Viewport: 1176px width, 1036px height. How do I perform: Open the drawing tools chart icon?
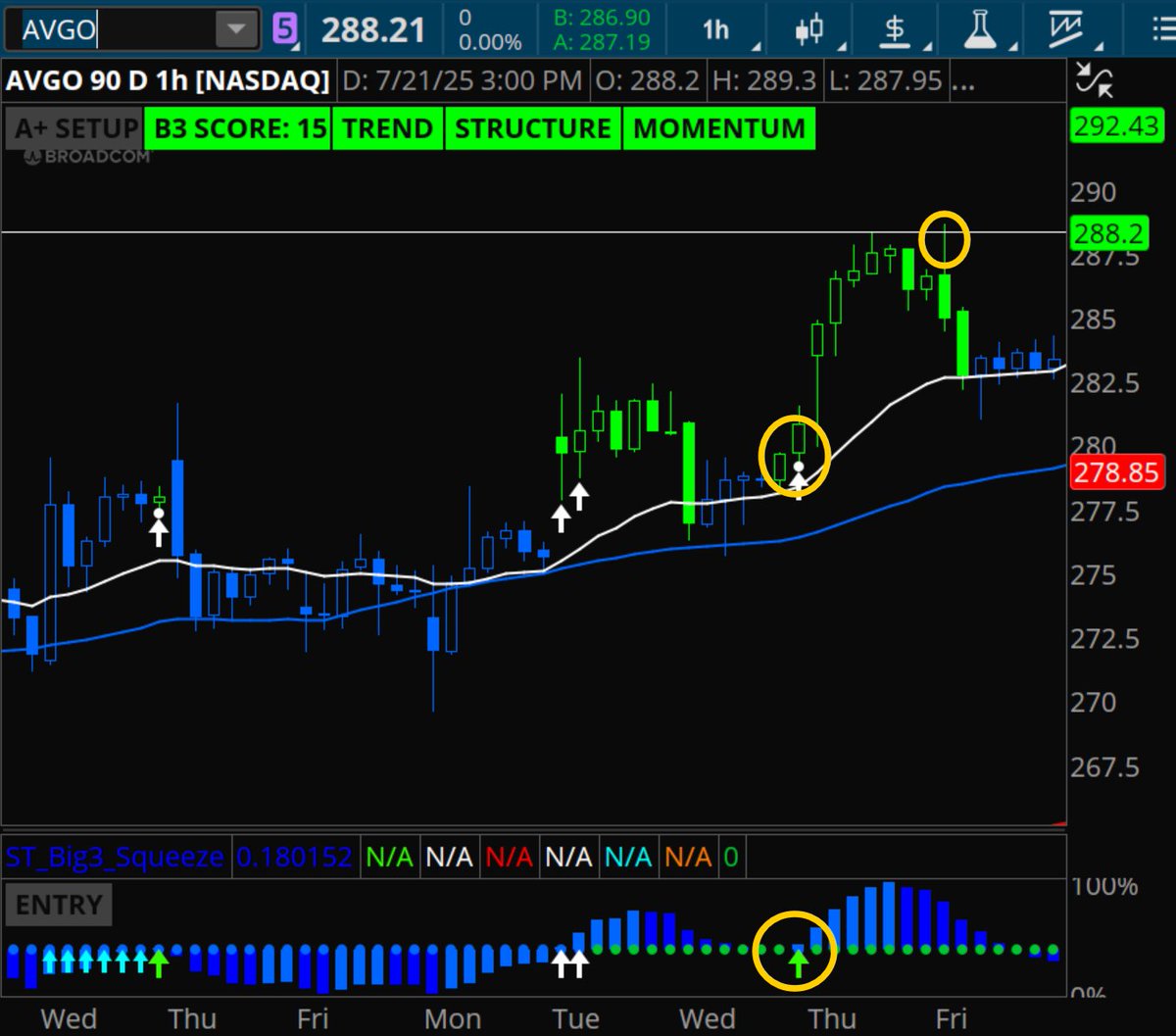tap(1065, 29)
